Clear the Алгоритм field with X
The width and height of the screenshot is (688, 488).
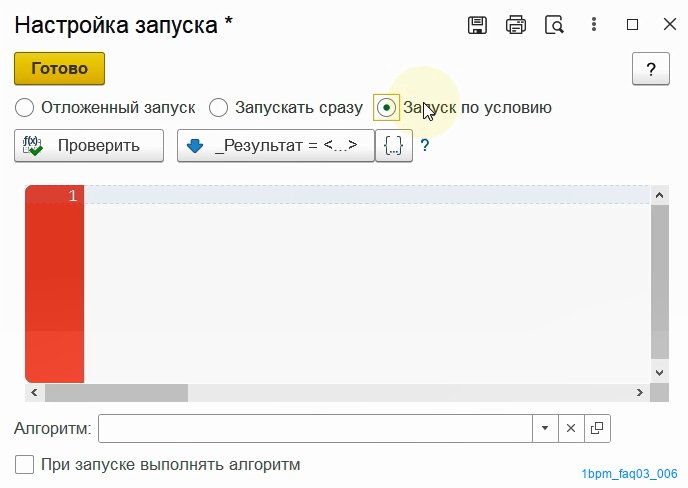[x=571, y=428]
